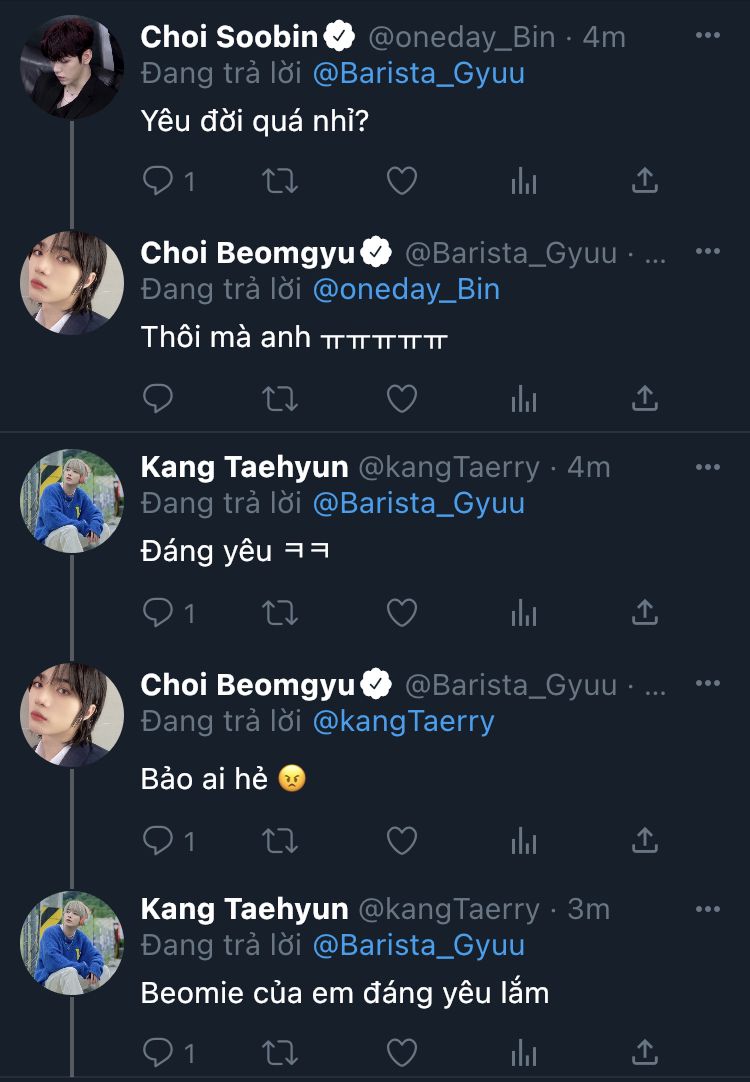Like Choi Soobin's "Yêu đời quá nhỉ?" tweet
Viewport: 750px width, 1082px height.
tap(402, 181)
